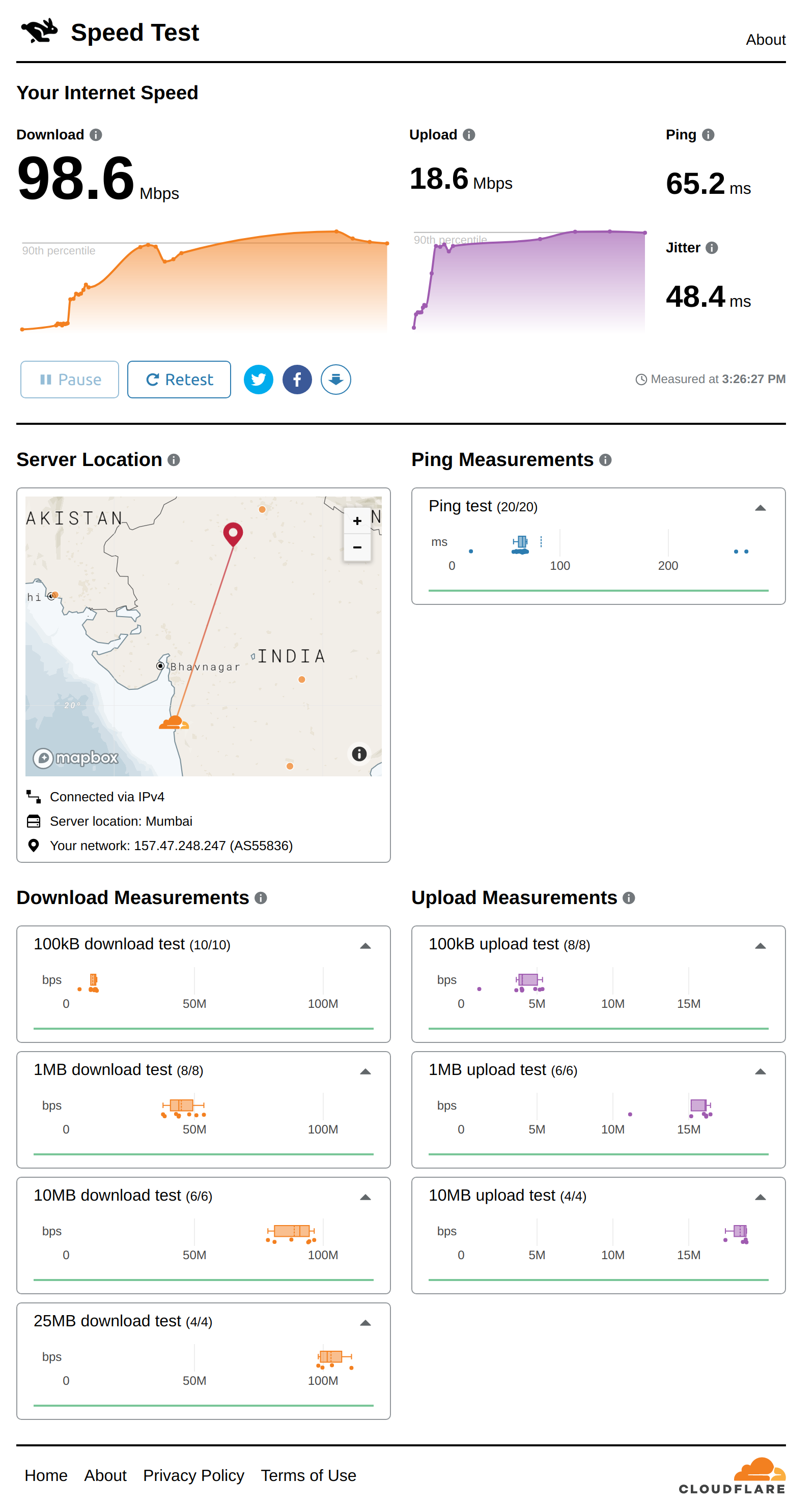The height and width of the screenshot is (1512, 787).
Task: Click the download results icon
Action: [336, 380]
